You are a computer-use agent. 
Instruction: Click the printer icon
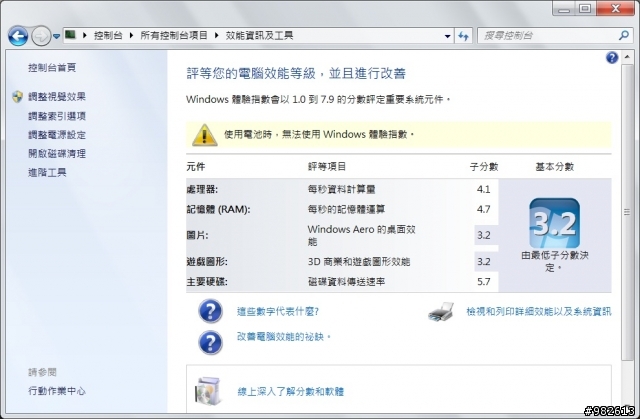click(x=441, y=312)
